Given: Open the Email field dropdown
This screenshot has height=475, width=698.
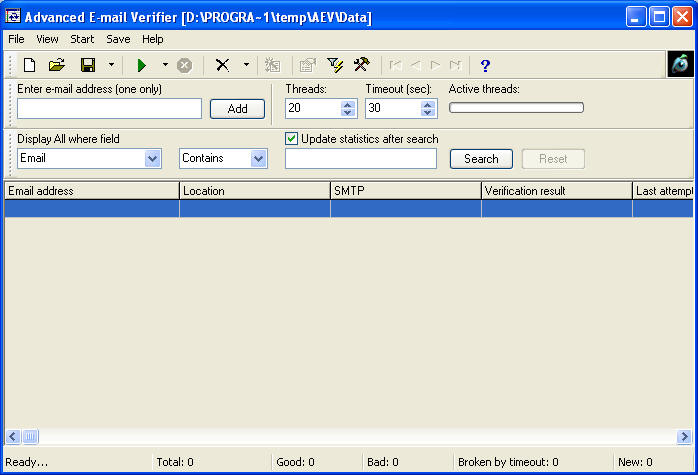Looking at the screenshot, I should click(152, 158).
